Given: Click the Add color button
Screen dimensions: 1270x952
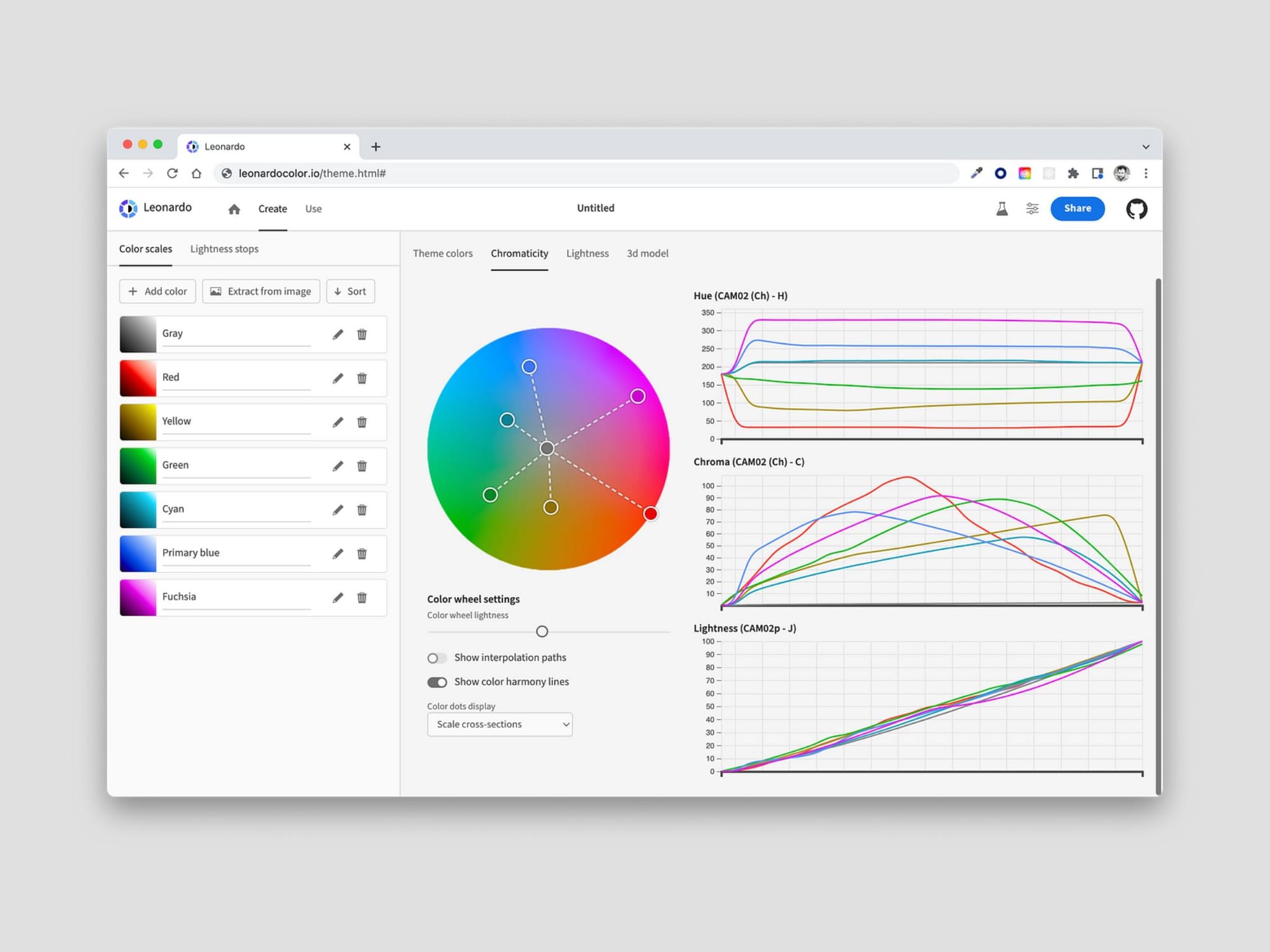Looking at the screenshot, I should 157,291.
